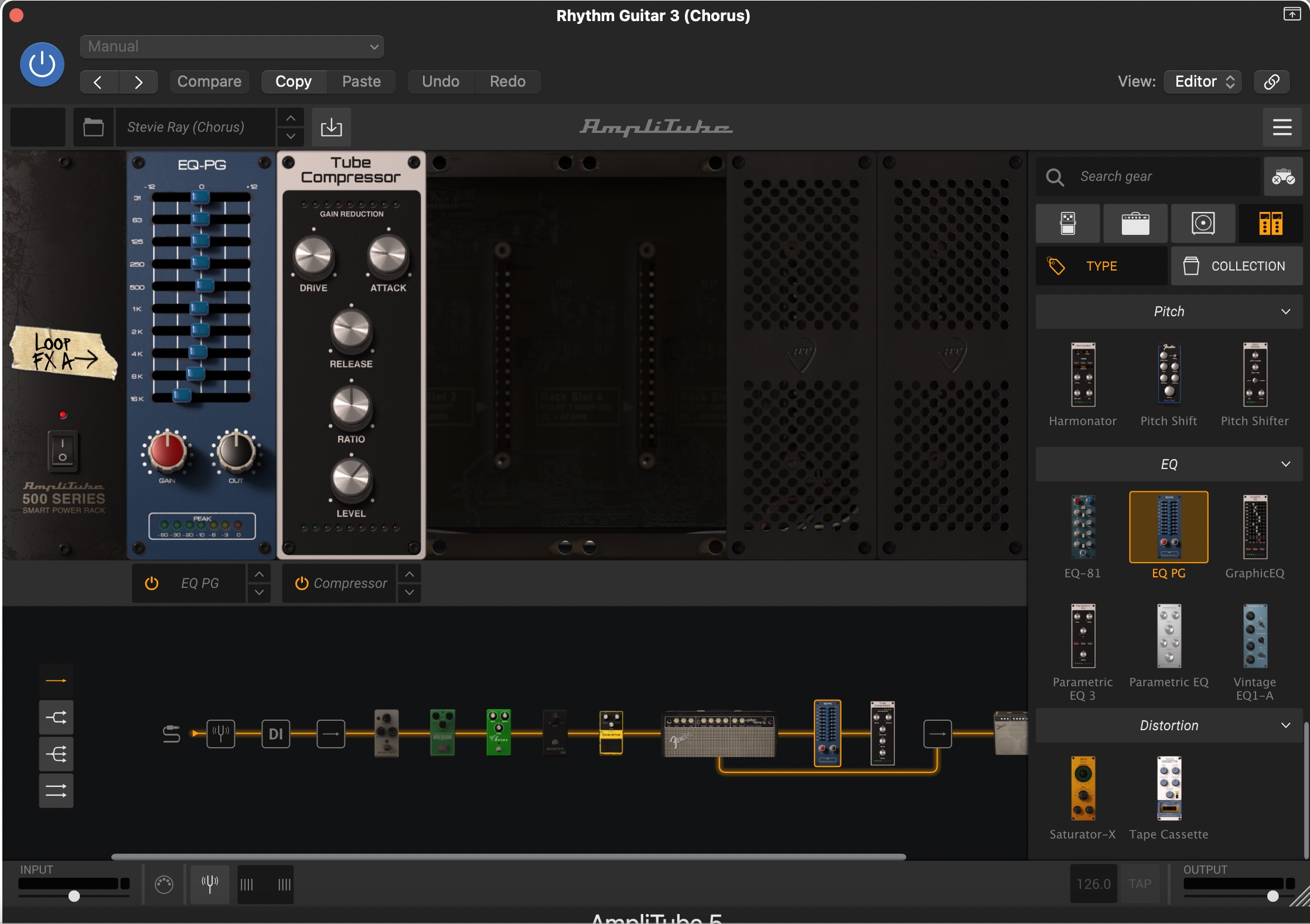Select the Fender amp head in chain
This screenshot has width=1310, height=924.
(719, 735)
